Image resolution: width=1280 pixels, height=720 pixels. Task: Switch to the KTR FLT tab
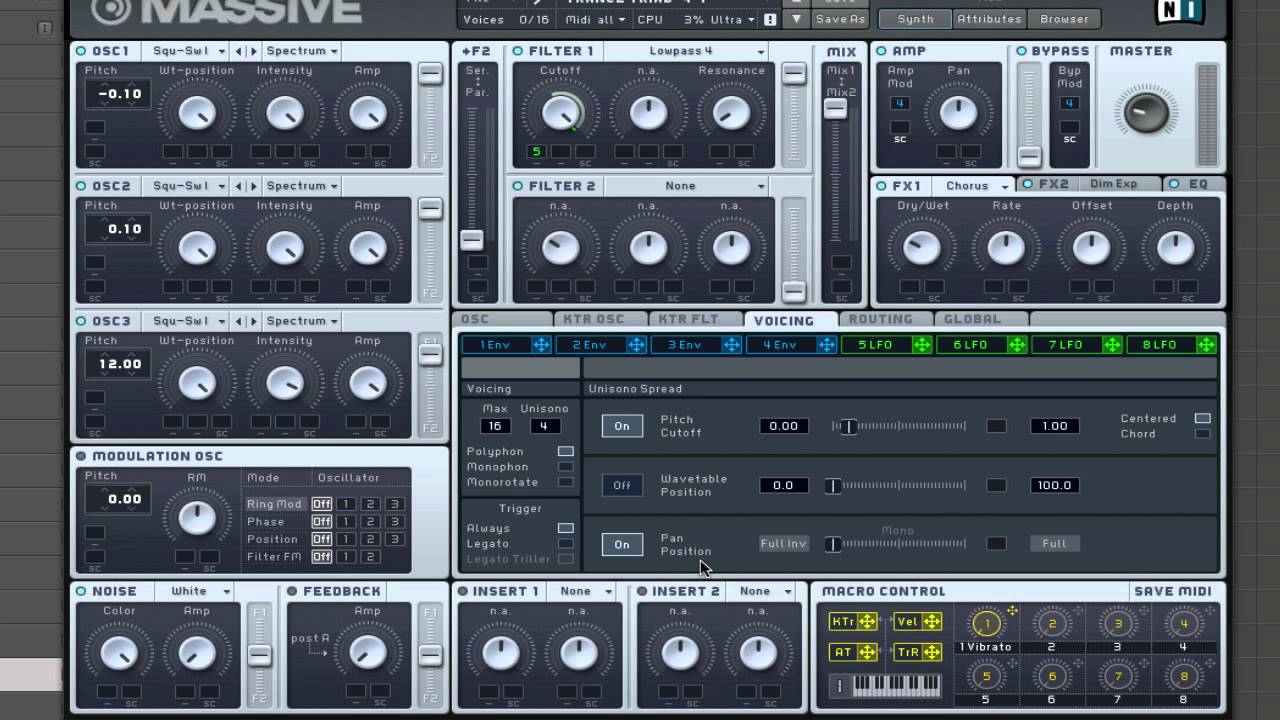[x=695, y=319]
